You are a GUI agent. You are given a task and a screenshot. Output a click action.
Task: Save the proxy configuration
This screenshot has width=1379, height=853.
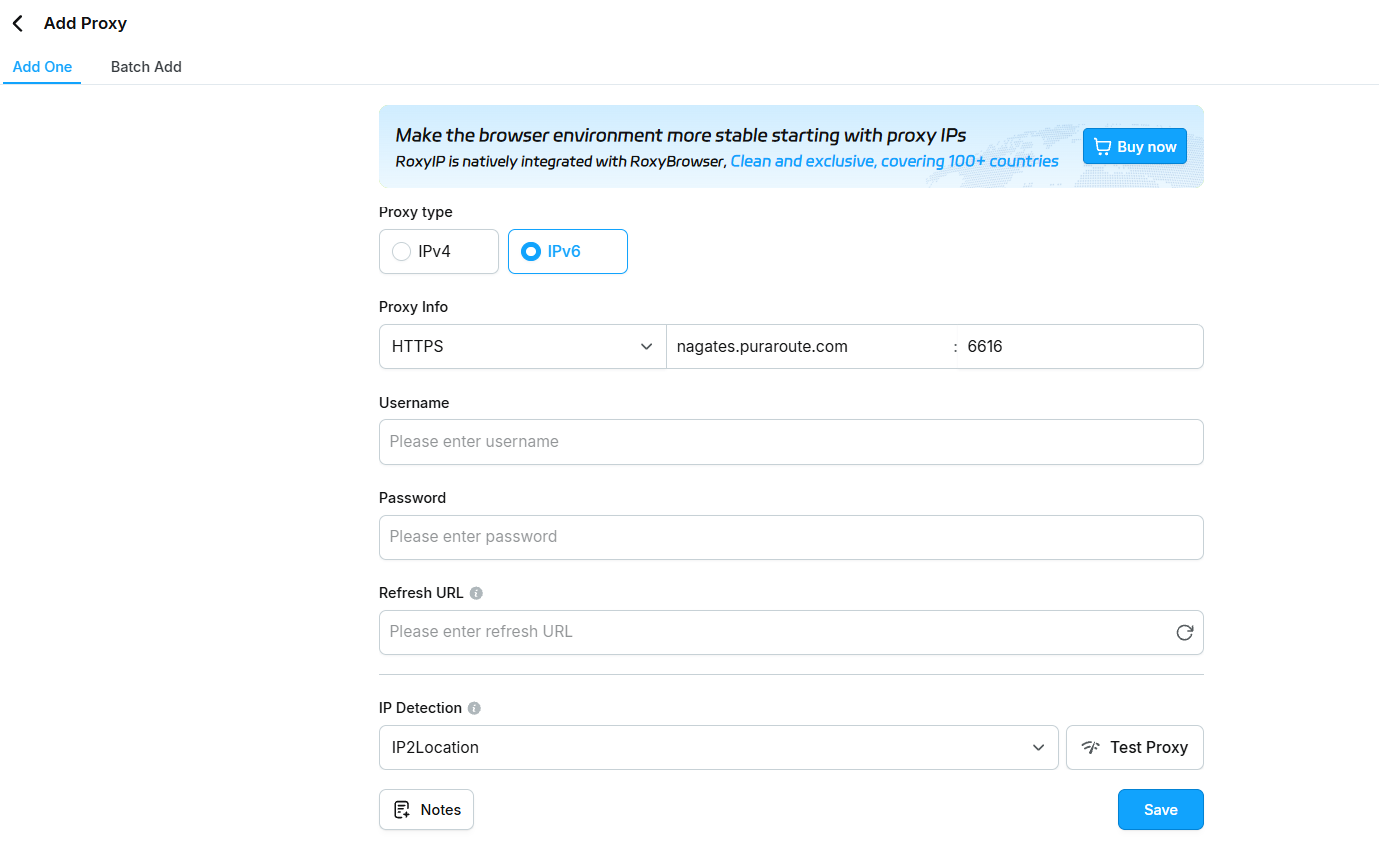click(x=1160, y=810)
